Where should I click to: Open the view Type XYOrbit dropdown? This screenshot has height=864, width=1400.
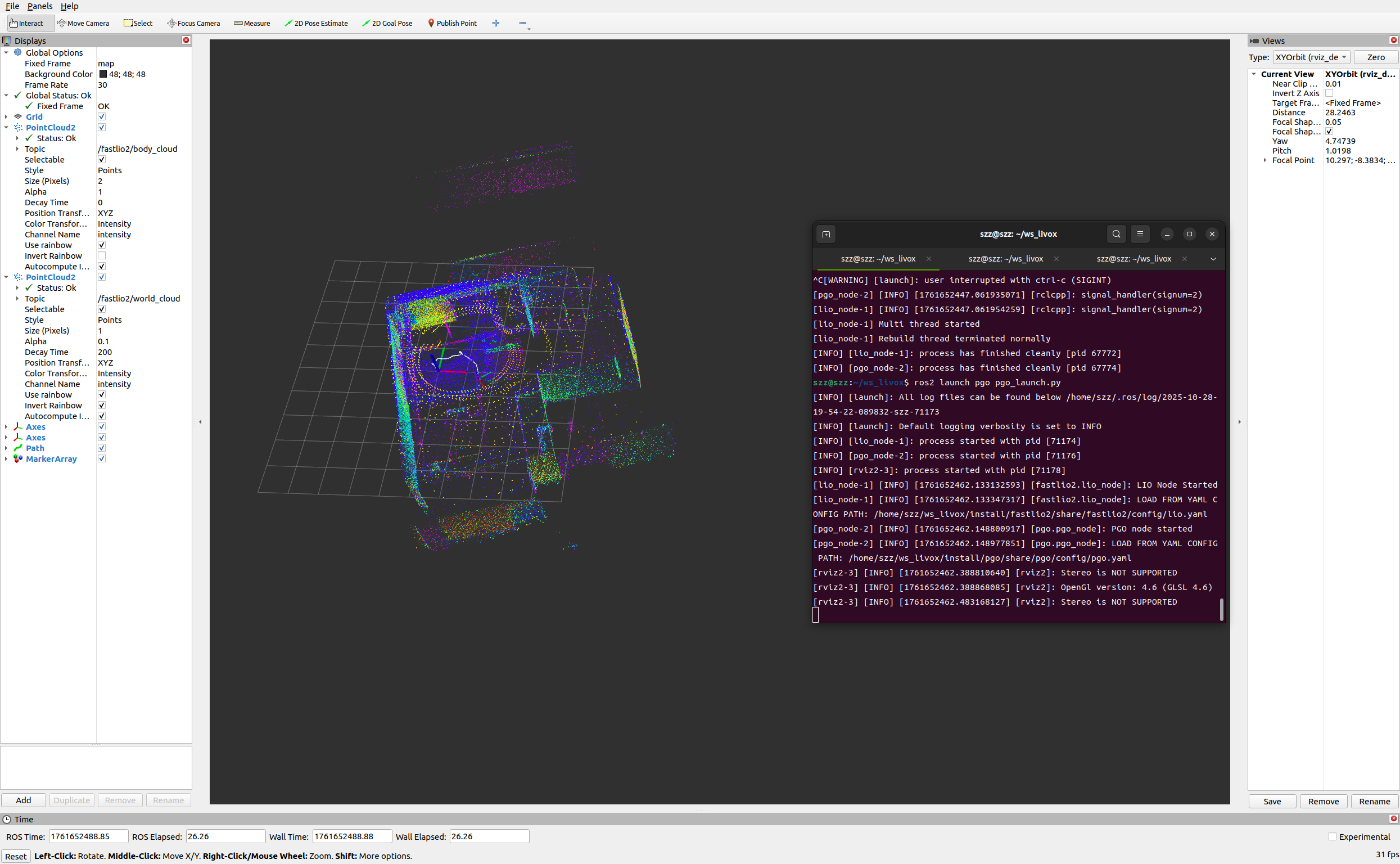point(1311,57)
